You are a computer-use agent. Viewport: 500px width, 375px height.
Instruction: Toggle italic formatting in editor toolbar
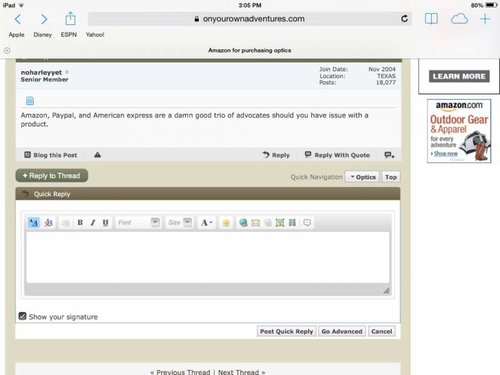coord(93,223)
